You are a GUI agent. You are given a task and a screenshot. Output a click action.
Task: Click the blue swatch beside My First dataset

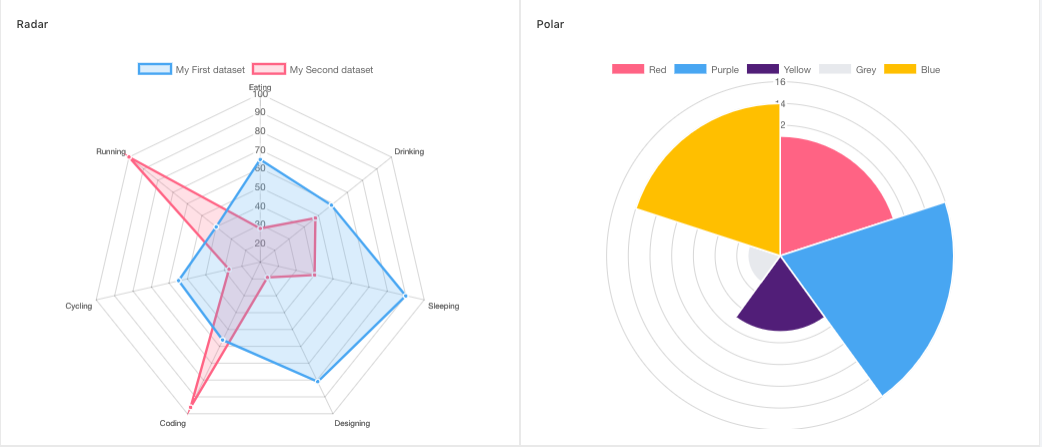[154, 70]
